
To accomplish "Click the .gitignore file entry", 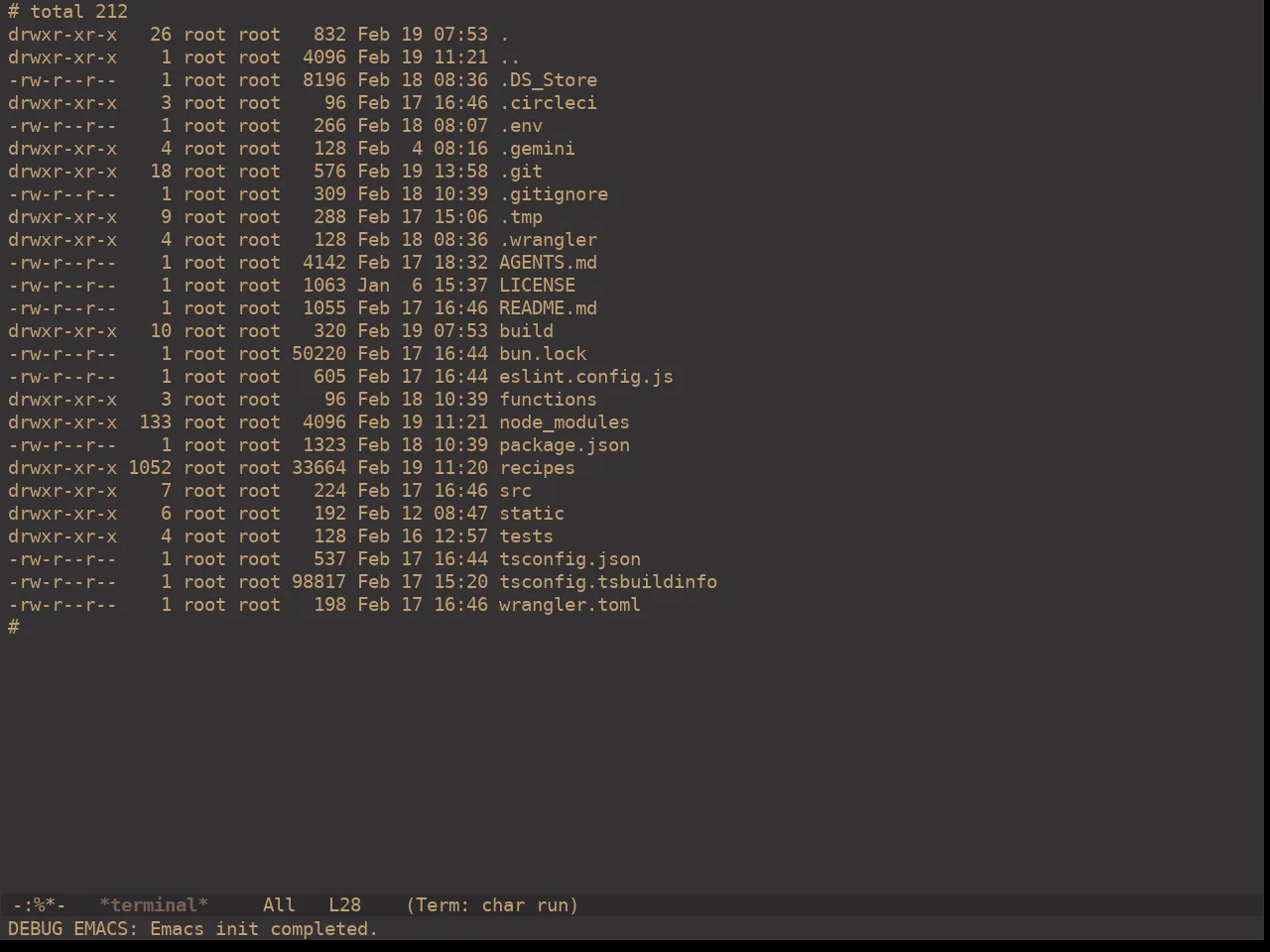I will [554, 194].
